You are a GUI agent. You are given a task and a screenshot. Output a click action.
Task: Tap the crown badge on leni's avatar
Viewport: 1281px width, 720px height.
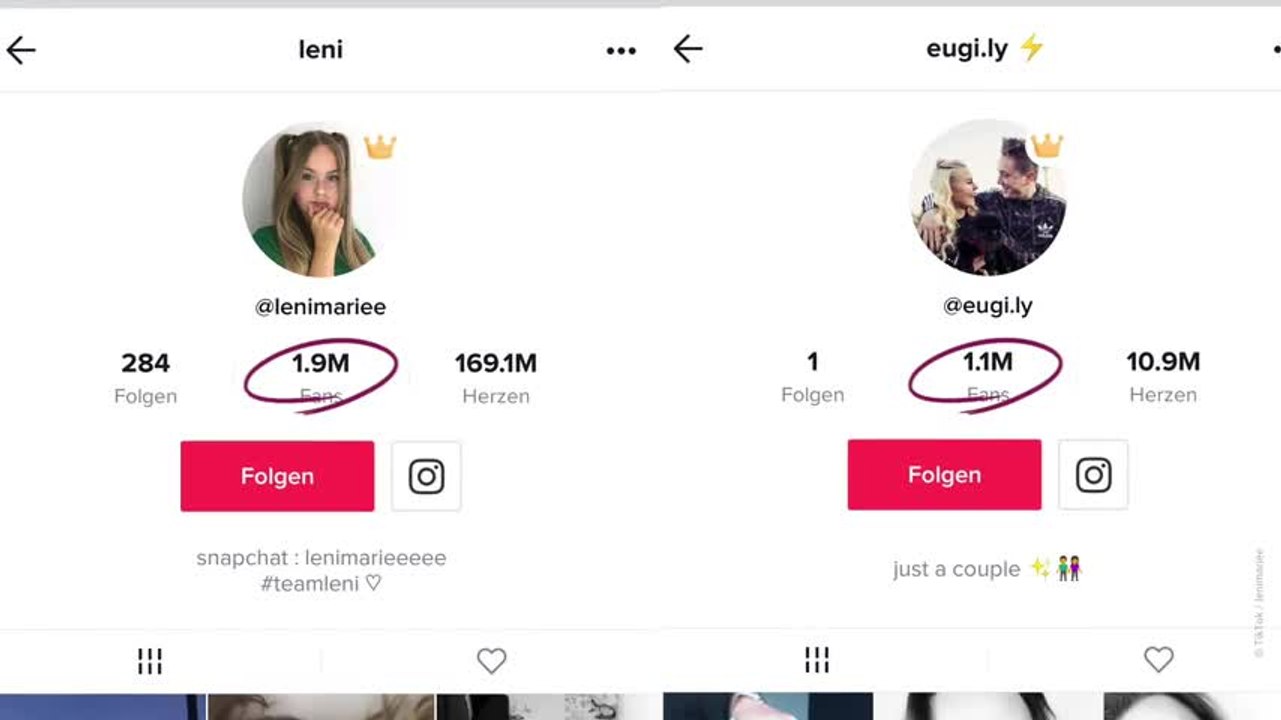(380, 147)
